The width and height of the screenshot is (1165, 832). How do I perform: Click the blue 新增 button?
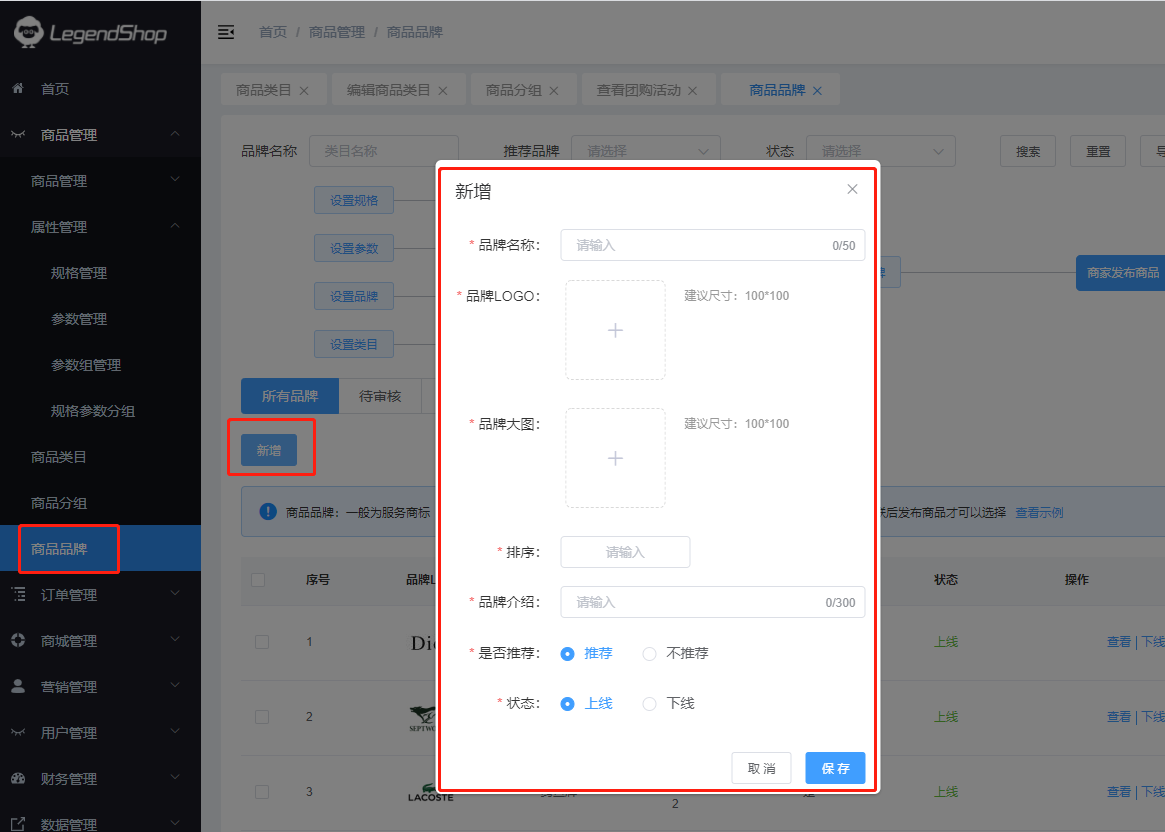(x=269, y=450)
